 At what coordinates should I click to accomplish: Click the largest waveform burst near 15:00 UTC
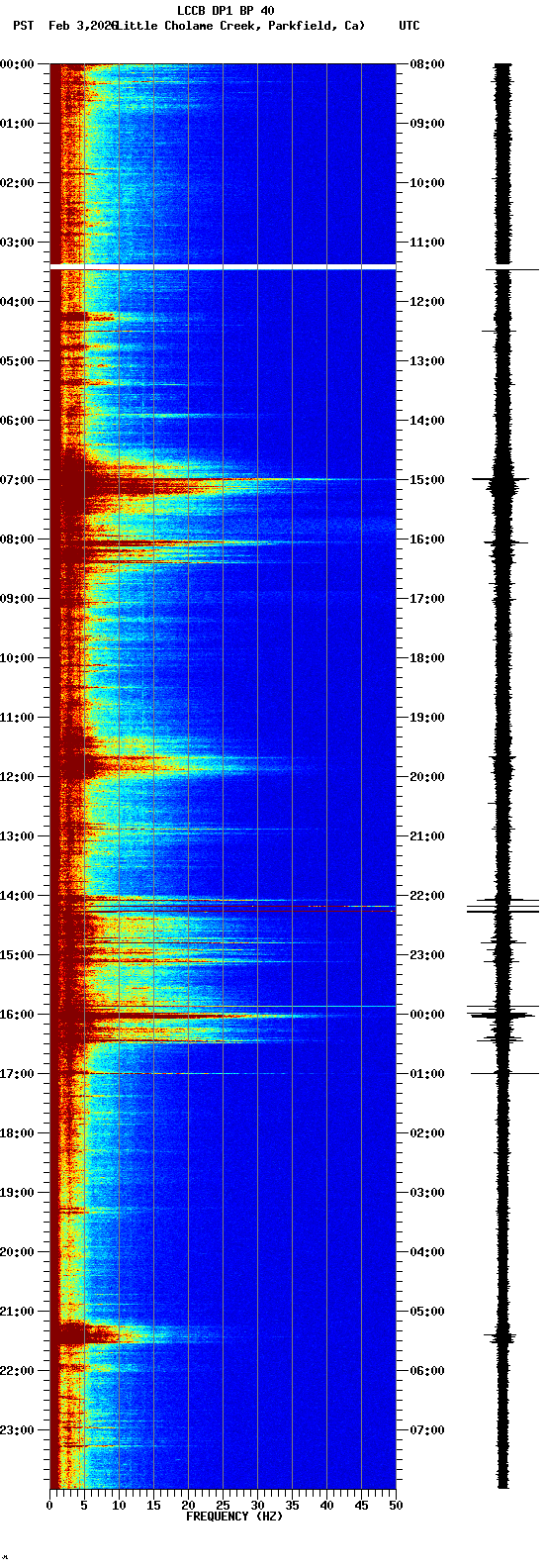(502, 481)
